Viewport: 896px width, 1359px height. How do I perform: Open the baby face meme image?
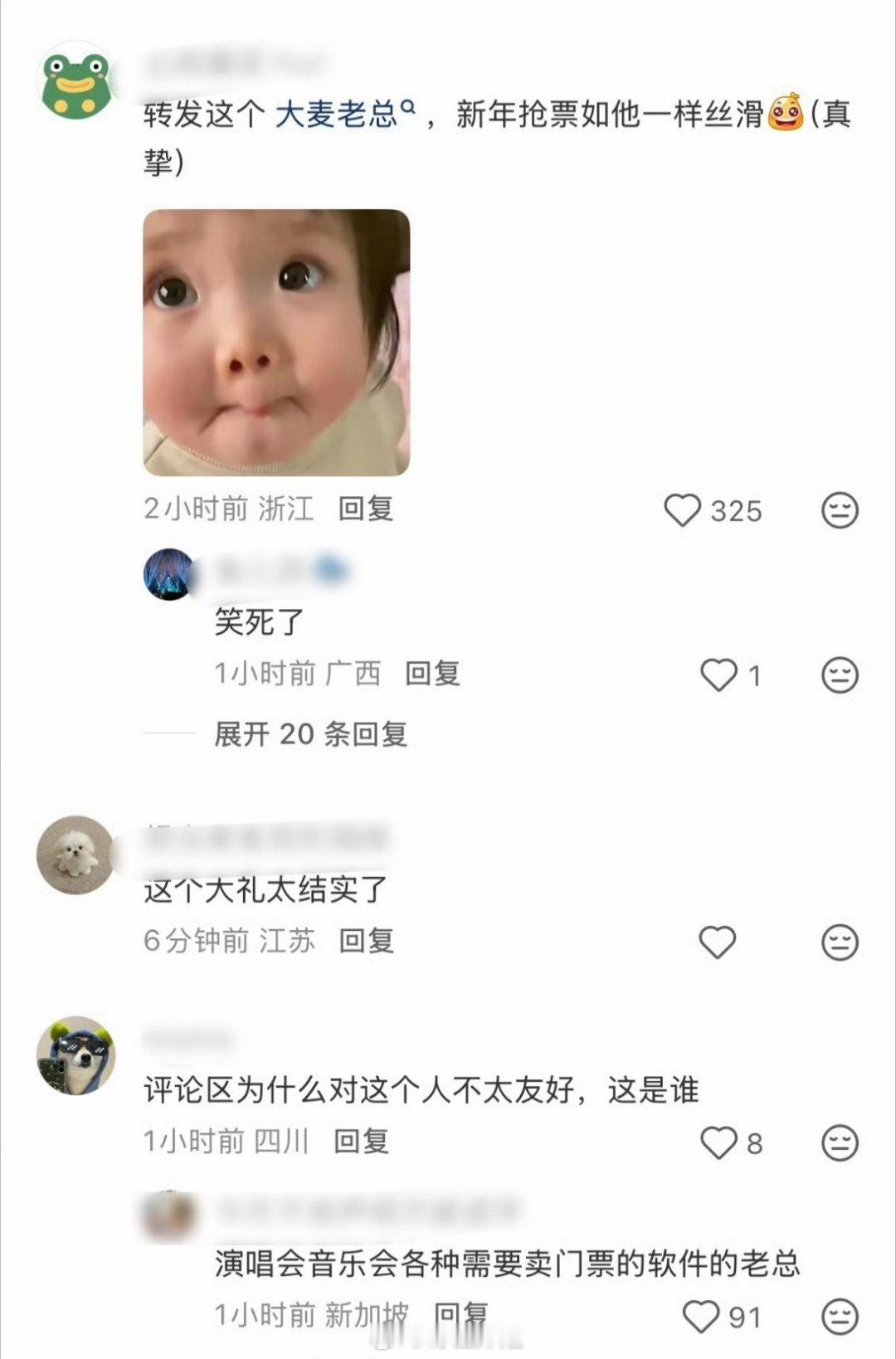click(x=276, y=343)
